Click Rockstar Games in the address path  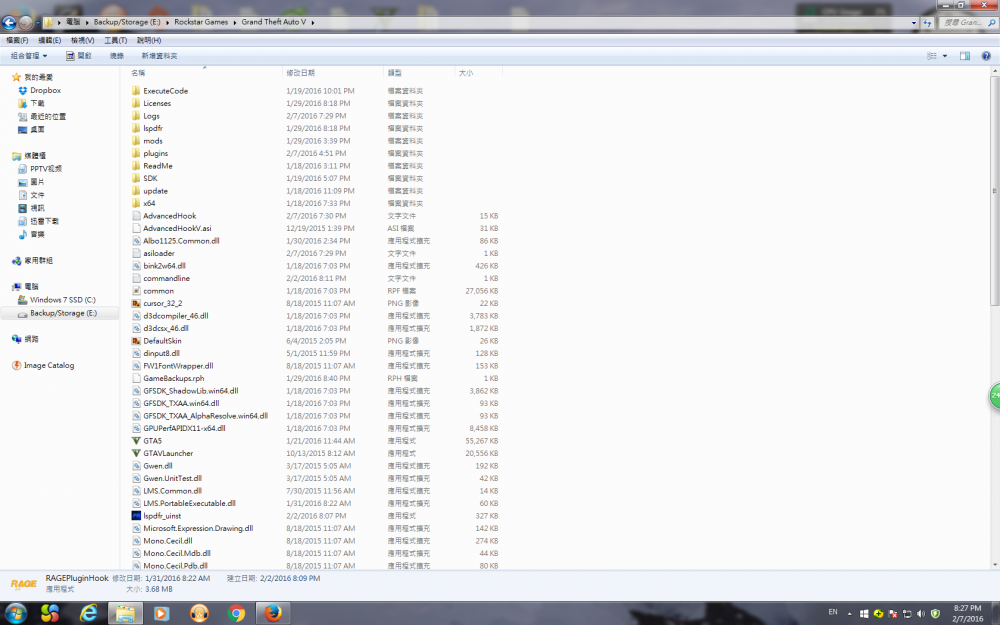[x=201, y=22]
